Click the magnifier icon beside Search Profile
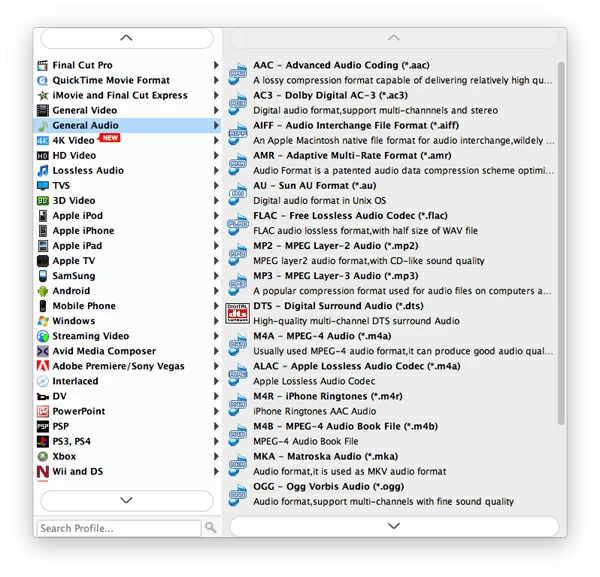 [x=211, y=527]
